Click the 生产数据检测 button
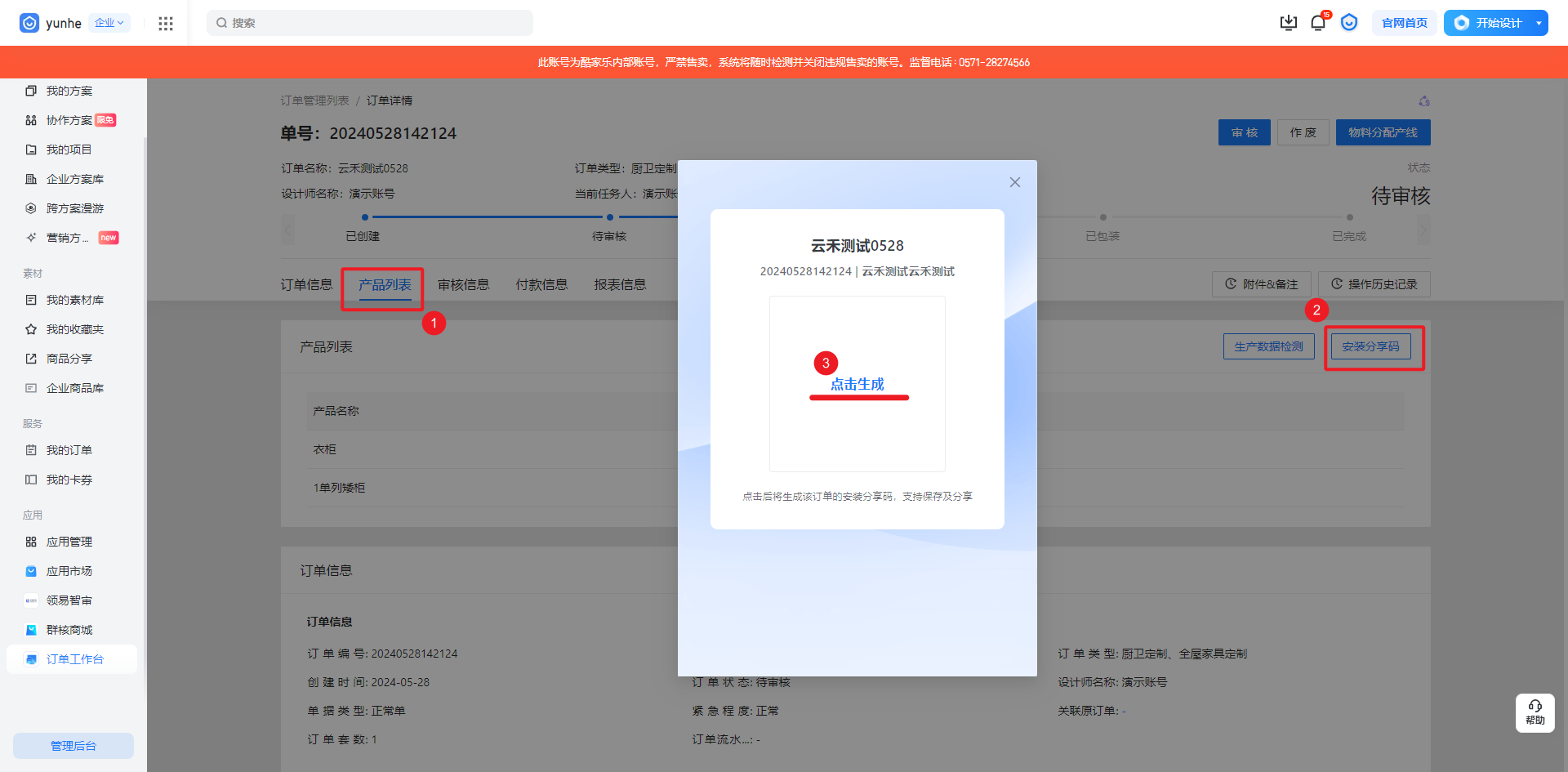 (x=1268, y=346)
